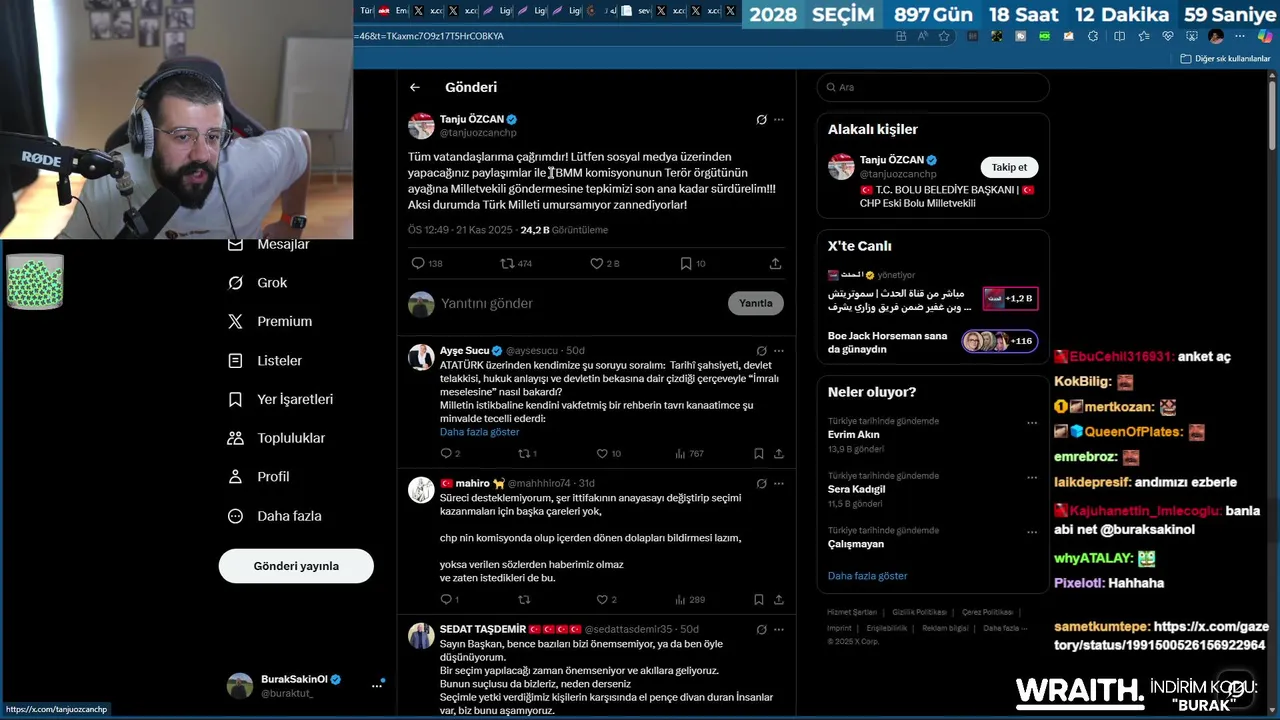Open more options on mahiro's comment
This screenshot has height=720, width=1280.
tap(779, 483)
